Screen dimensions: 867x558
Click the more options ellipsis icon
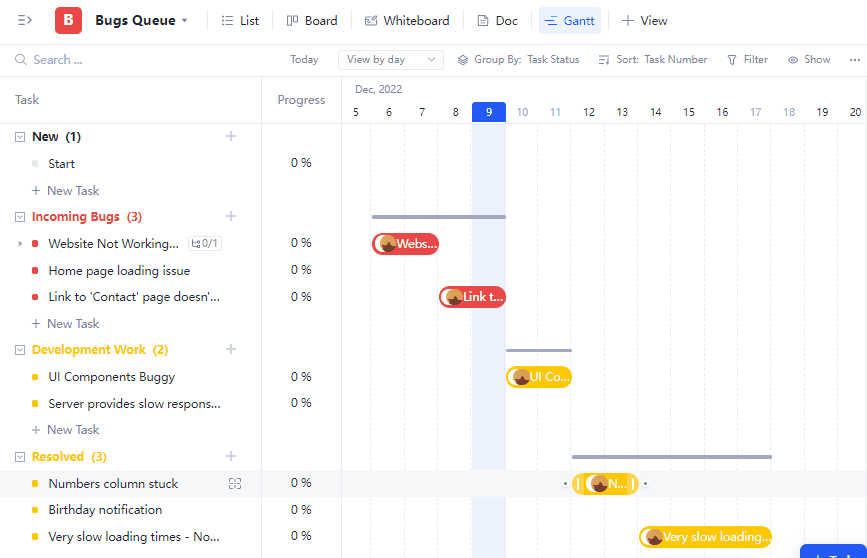coord(852,60)
